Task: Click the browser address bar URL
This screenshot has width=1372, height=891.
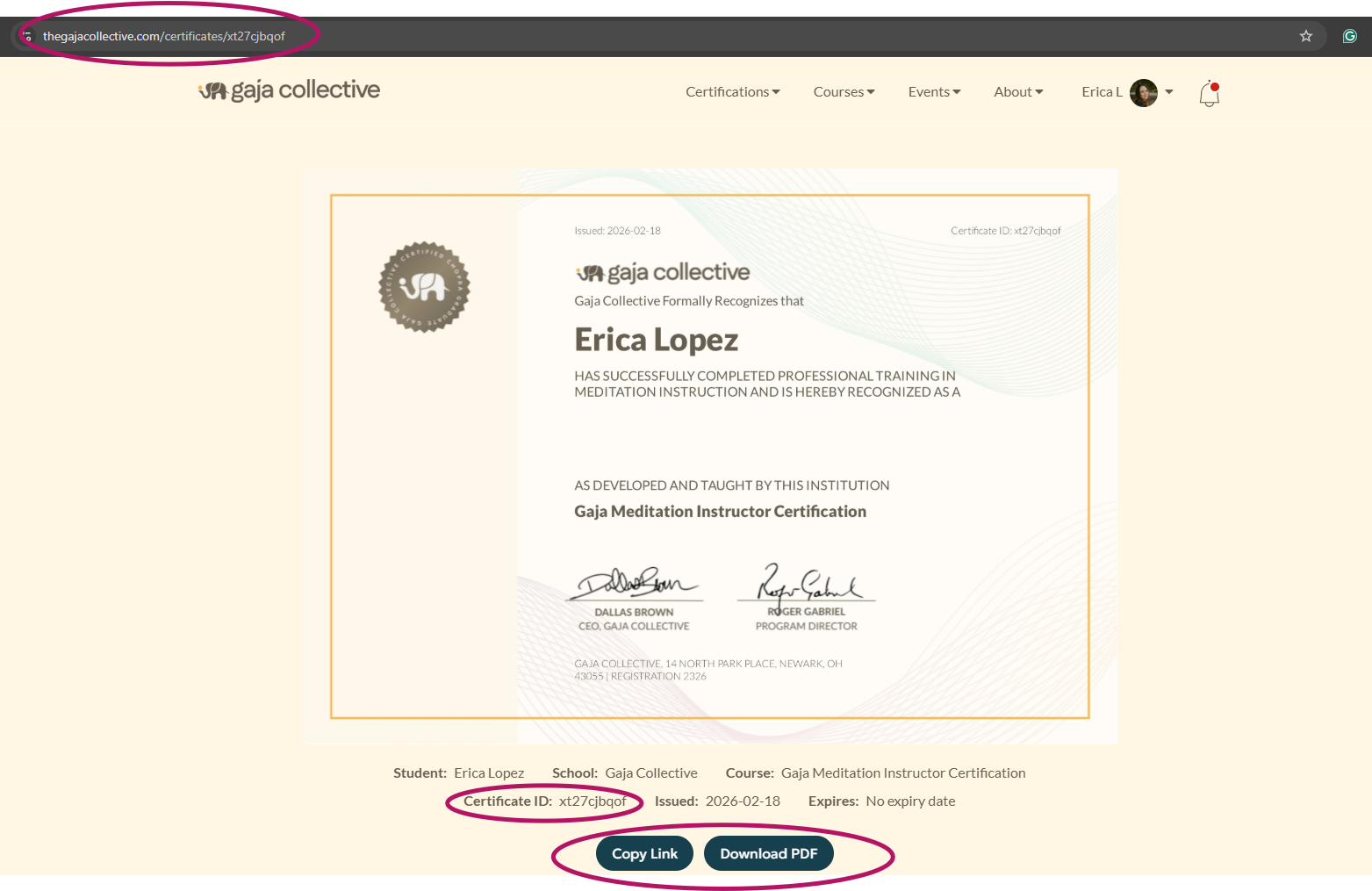Action: coord(164,37)
